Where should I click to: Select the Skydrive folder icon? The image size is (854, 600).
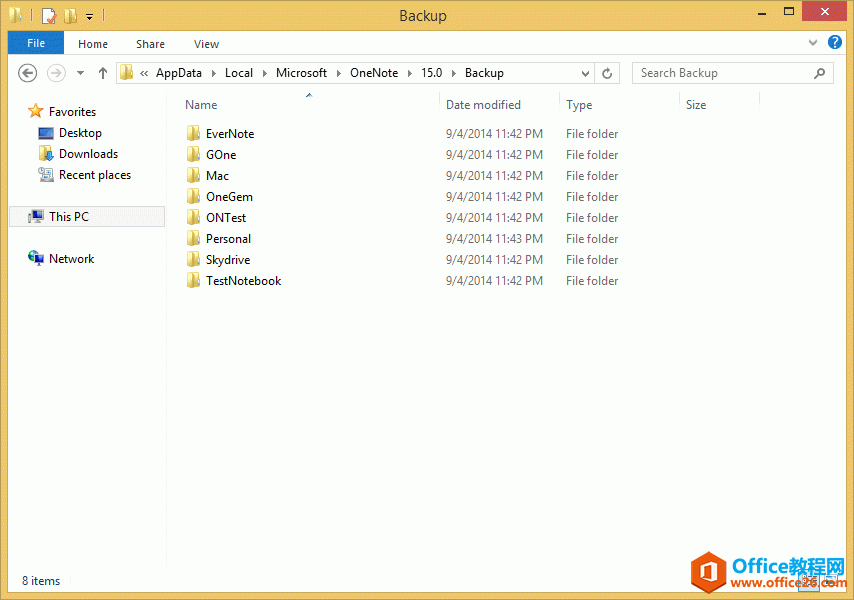(x=193, y=260)
